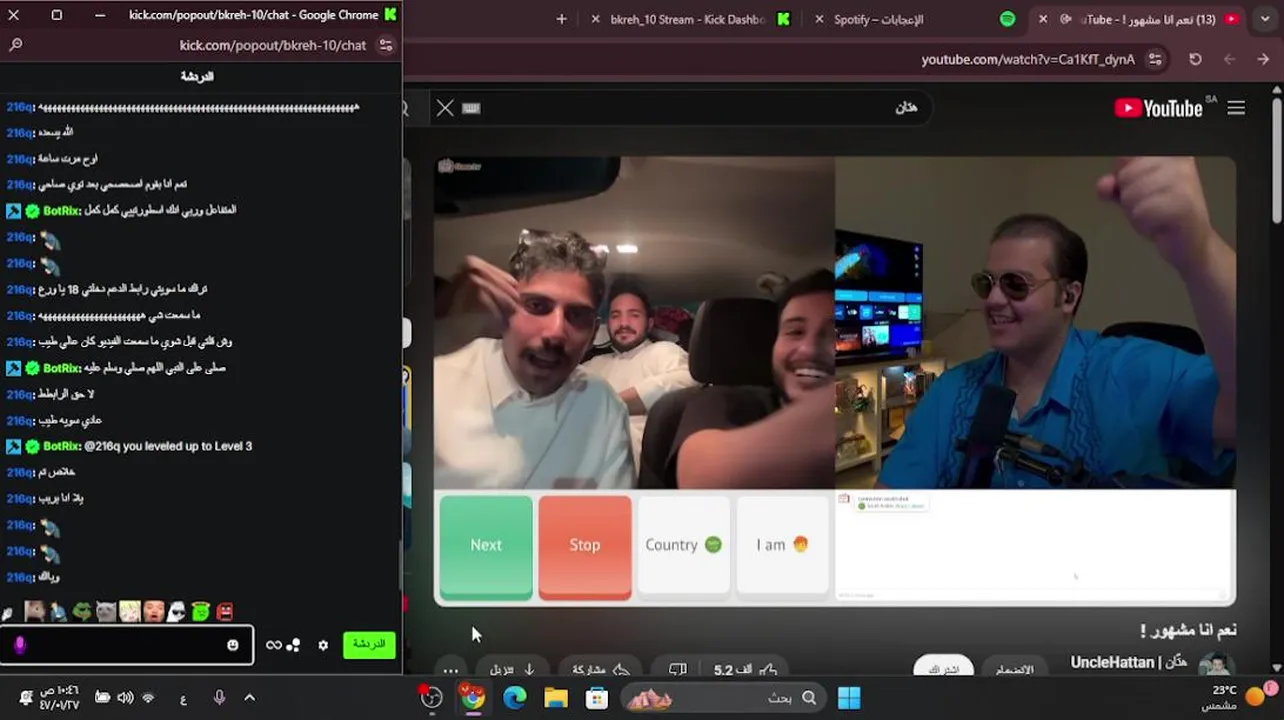Open chat users dots icon
This screenshot has width=1284, height=720.
pos(294,645)
